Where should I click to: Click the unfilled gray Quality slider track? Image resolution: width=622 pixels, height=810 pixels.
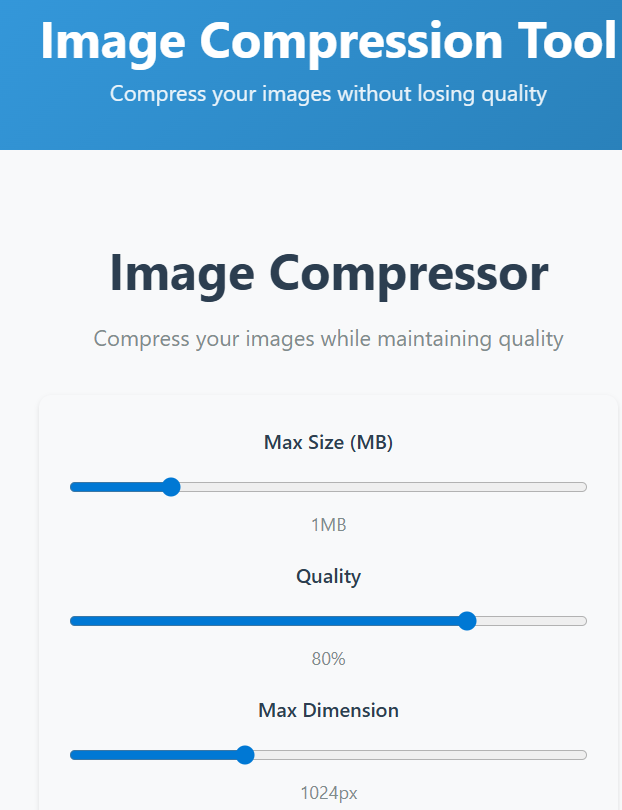(x=530, y=621)
